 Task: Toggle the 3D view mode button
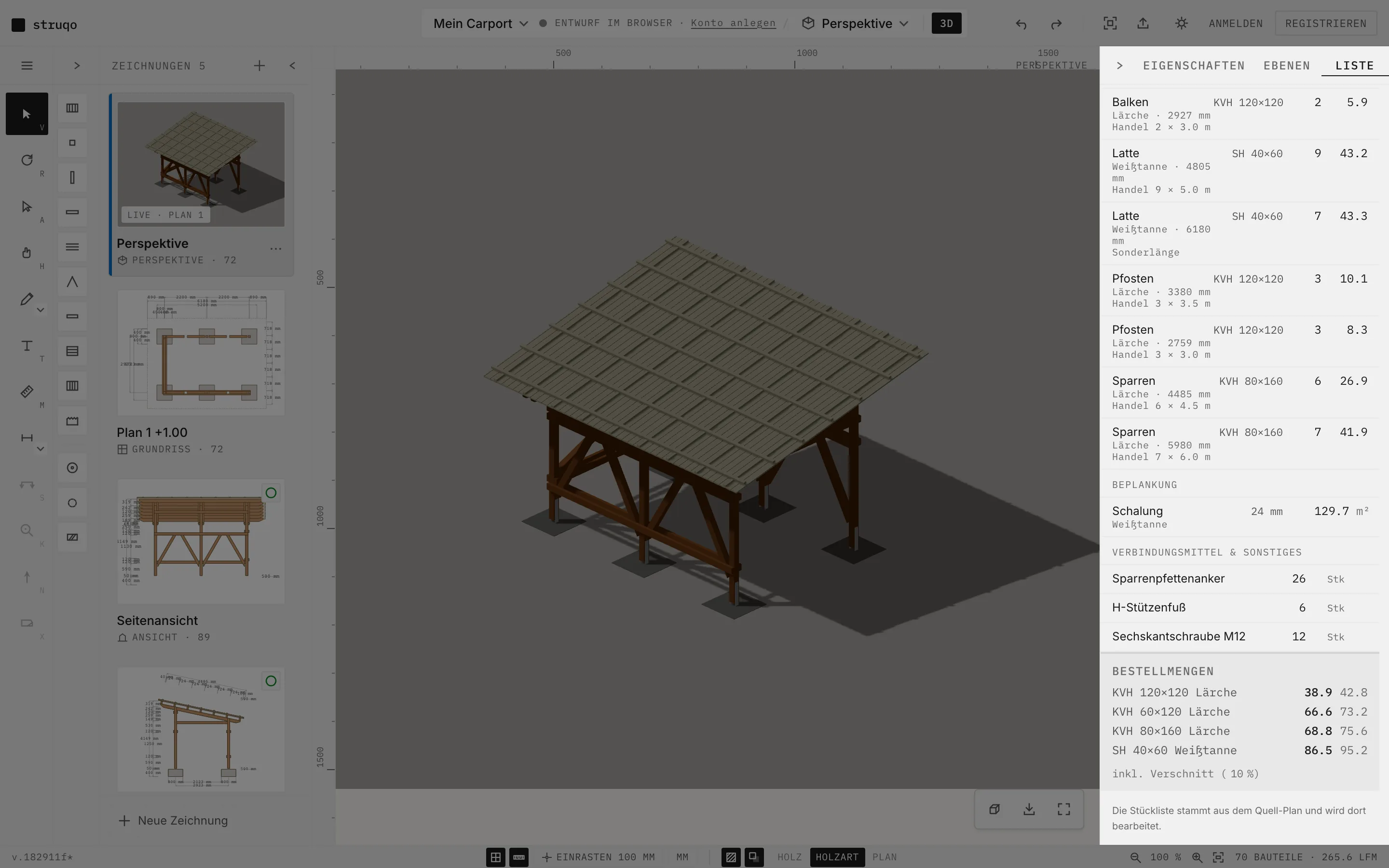point(946,24)
